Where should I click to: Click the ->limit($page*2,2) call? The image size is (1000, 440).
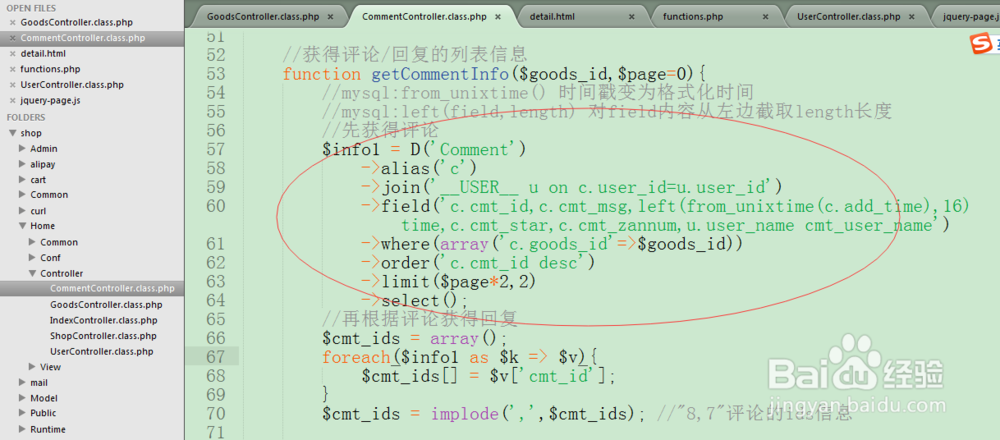click(x=448, y=281)
